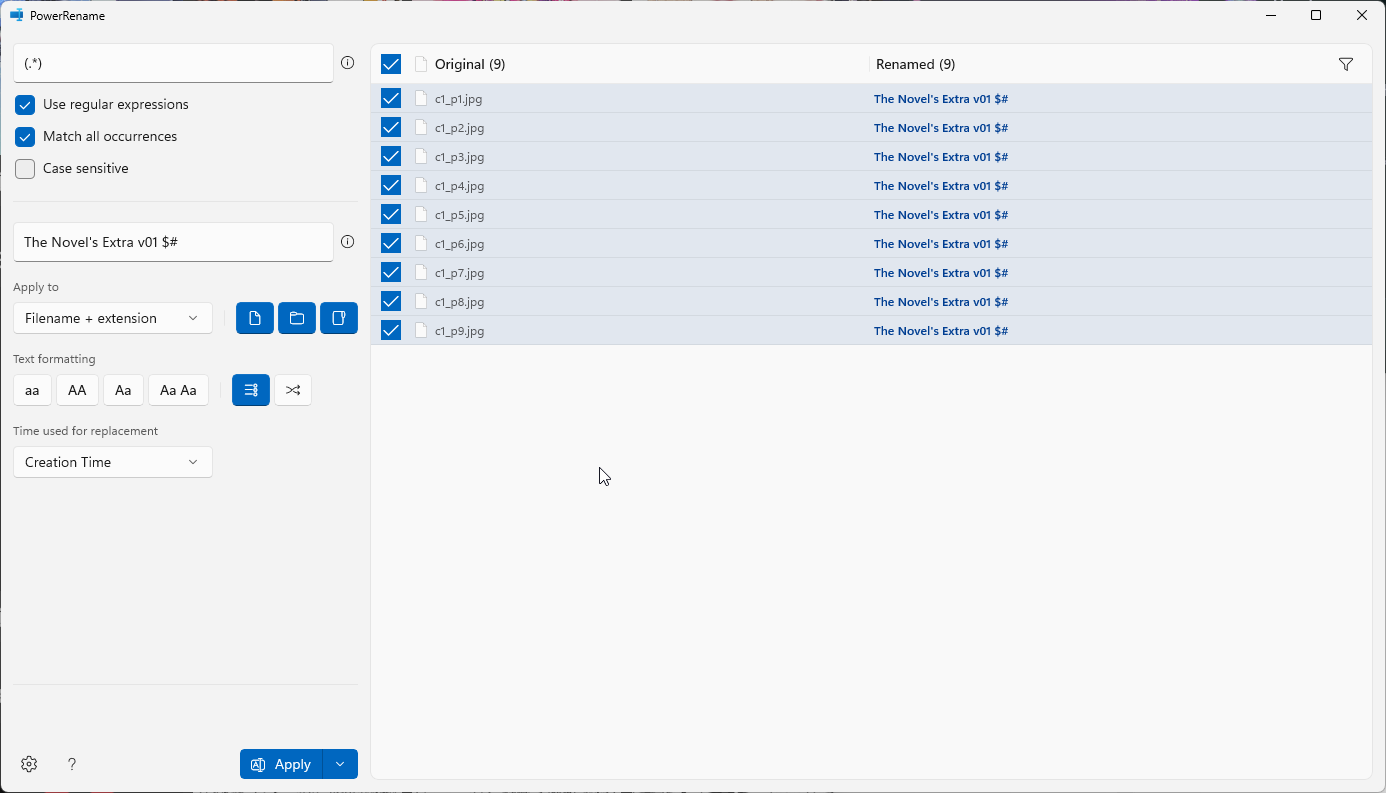
Task: Uncheck Match all occurrences
Action: pyautogui.click(x=25, y=137)
